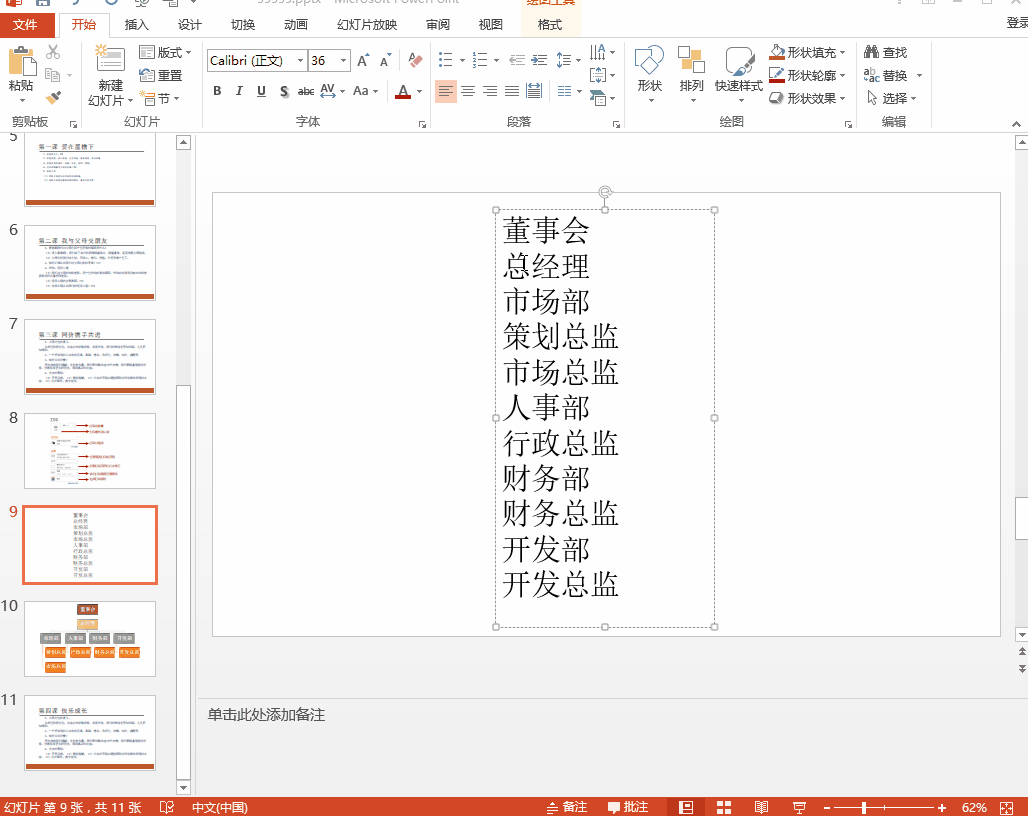The image size is (1028, 816).
Task: Select slide 10 thumbnail in the panel
Action: click(x=90, y=638)
